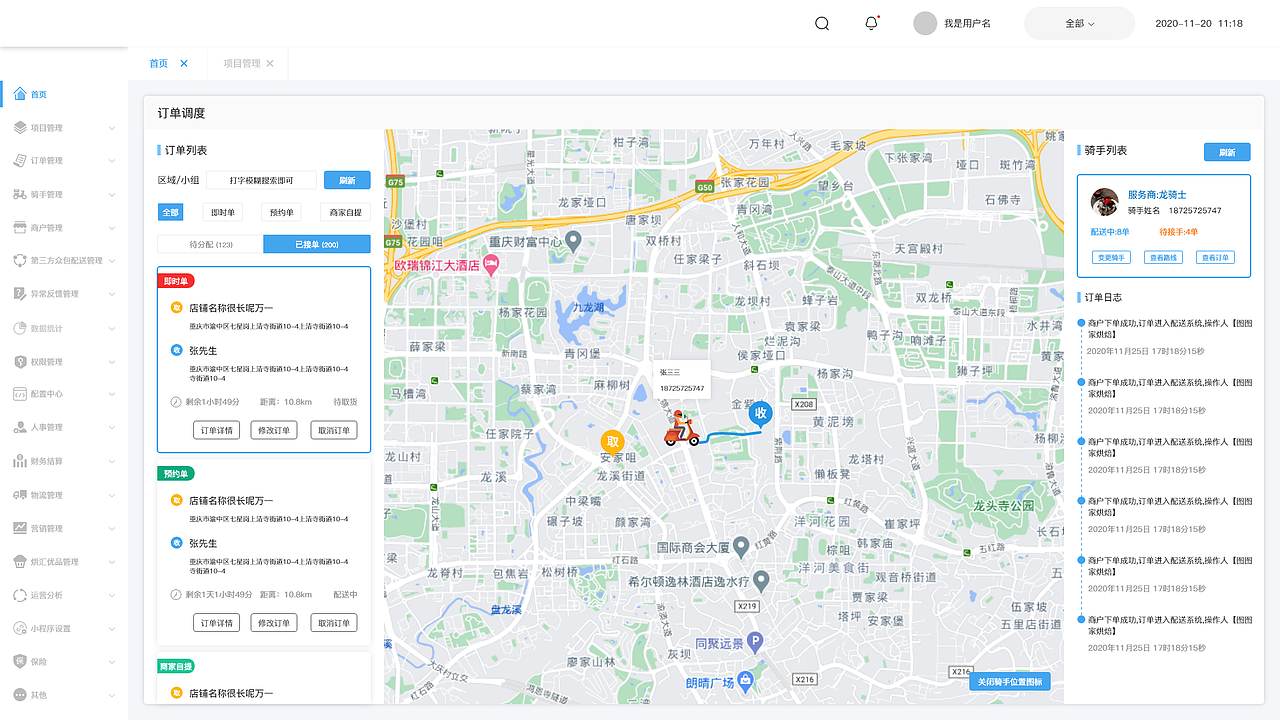Select the 已接单 (200) tab
The height and width of the screenshot is (720, 1280).
pos(317,244)
